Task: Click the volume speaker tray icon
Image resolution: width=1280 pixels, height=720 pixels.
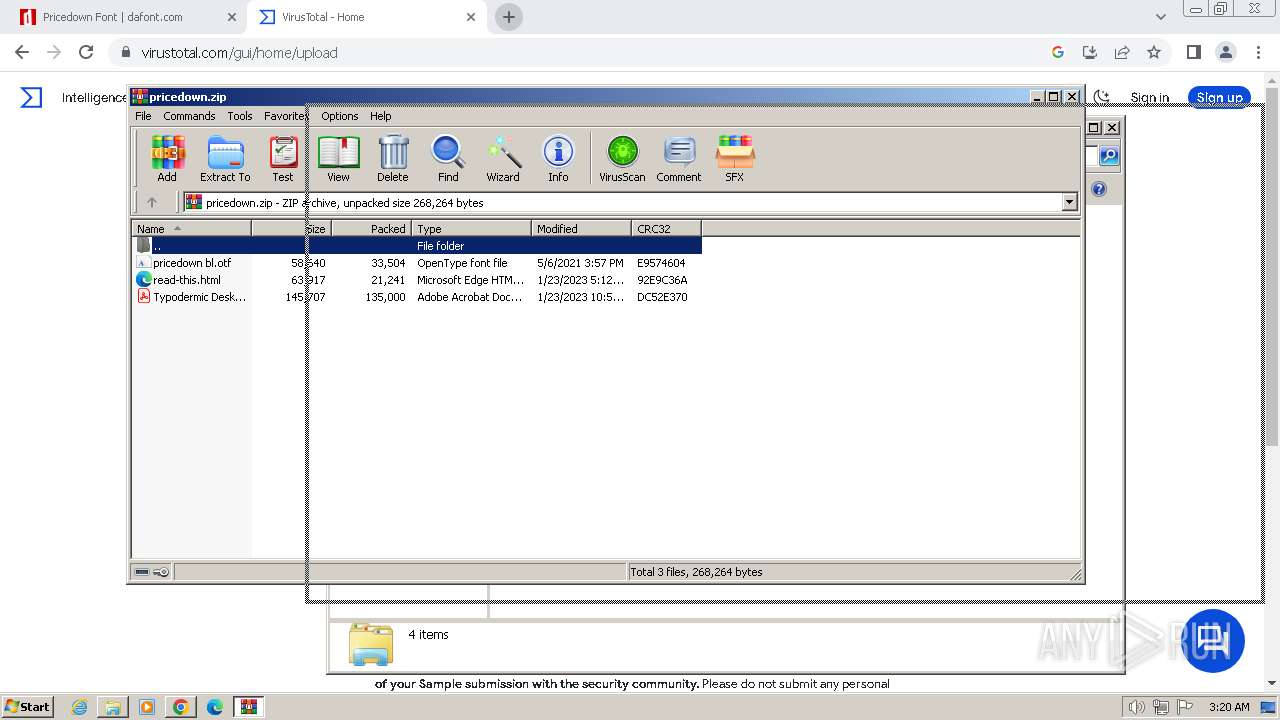Action: 1136,707
